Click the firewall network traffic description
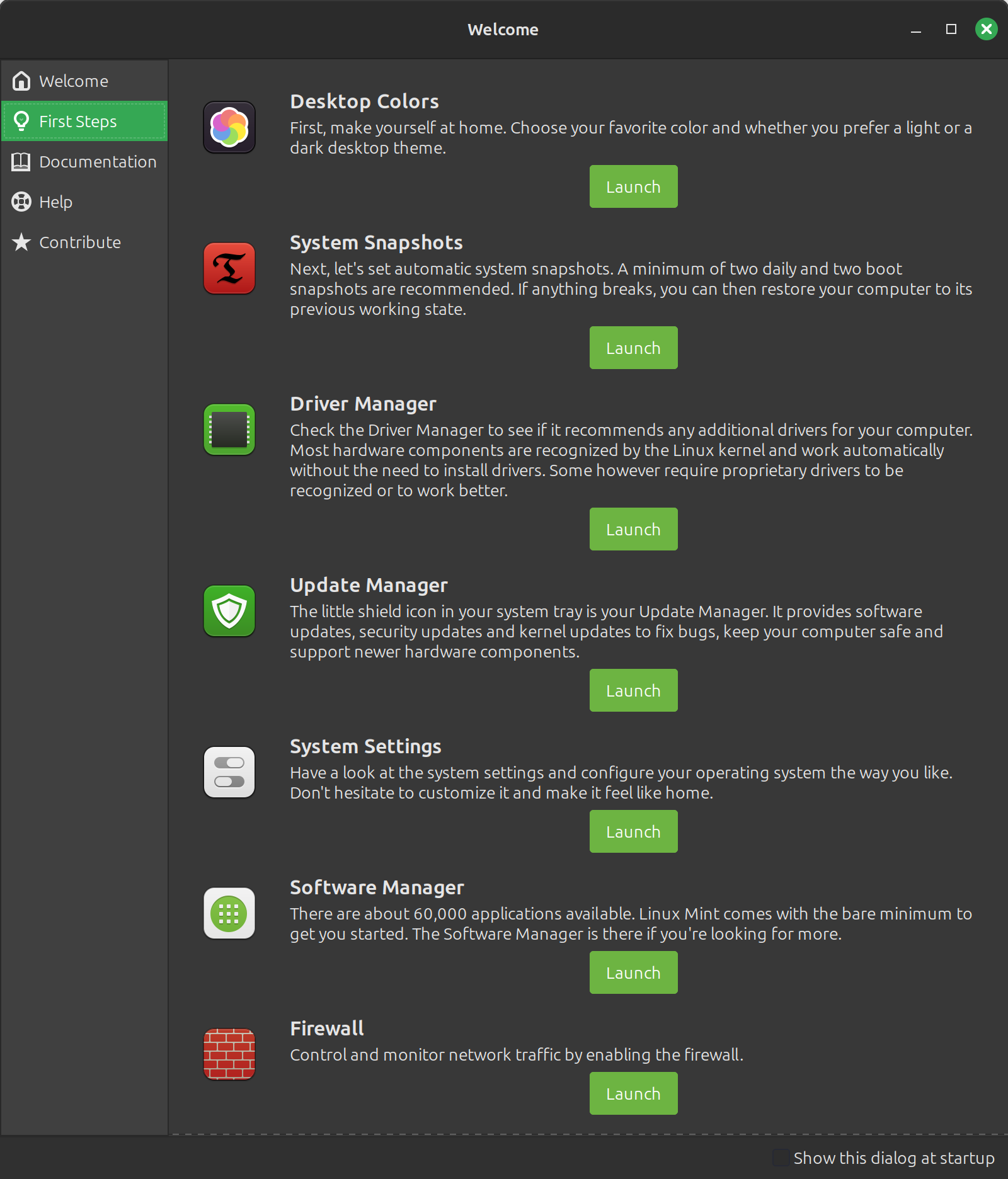The image size is (1008, 1179). [517, 1055]
